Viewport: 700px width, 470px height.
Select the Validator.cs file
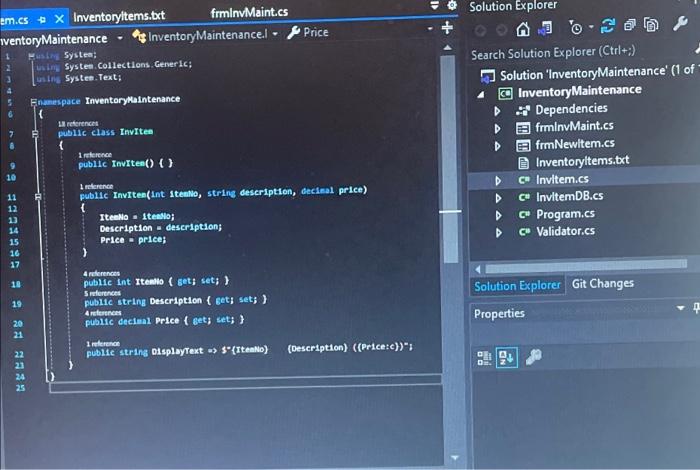[565, 231]
